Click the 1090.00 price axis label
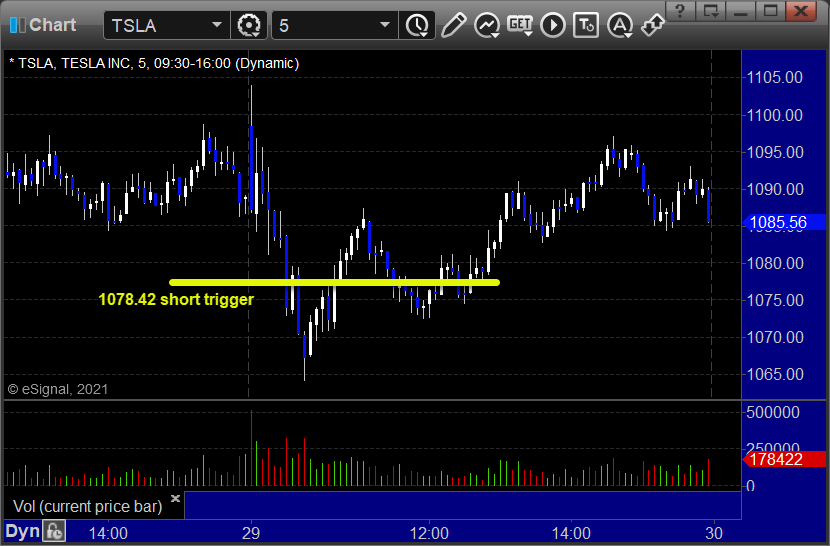This screenshot has width=830, height=546. (x=774, y=190)
